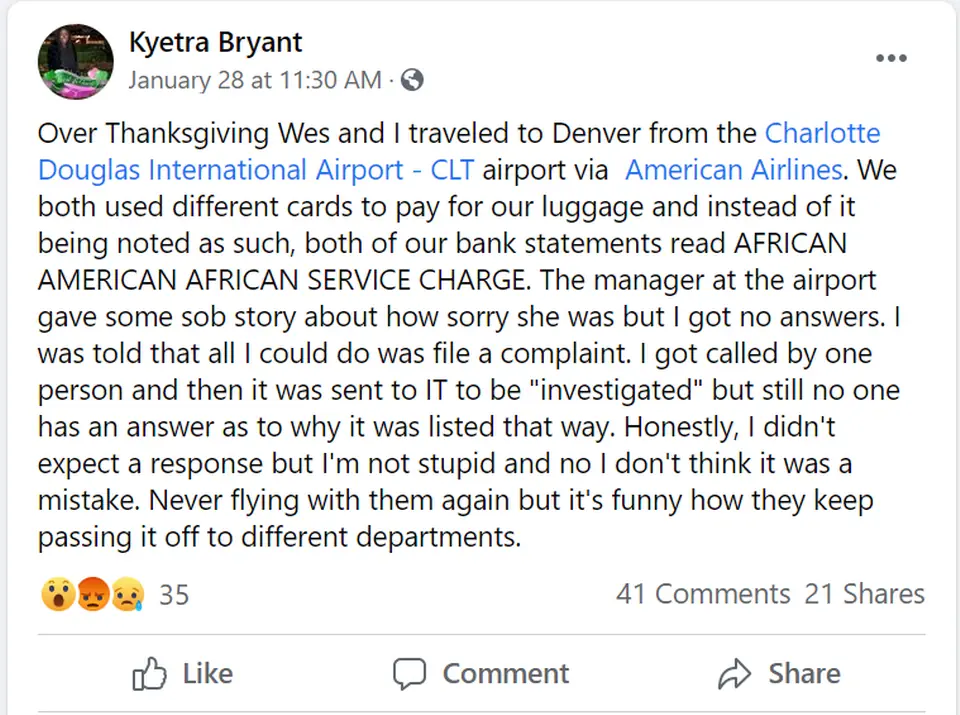
Task: Click the Share arrow icon
Action: (x=735, y=674)
